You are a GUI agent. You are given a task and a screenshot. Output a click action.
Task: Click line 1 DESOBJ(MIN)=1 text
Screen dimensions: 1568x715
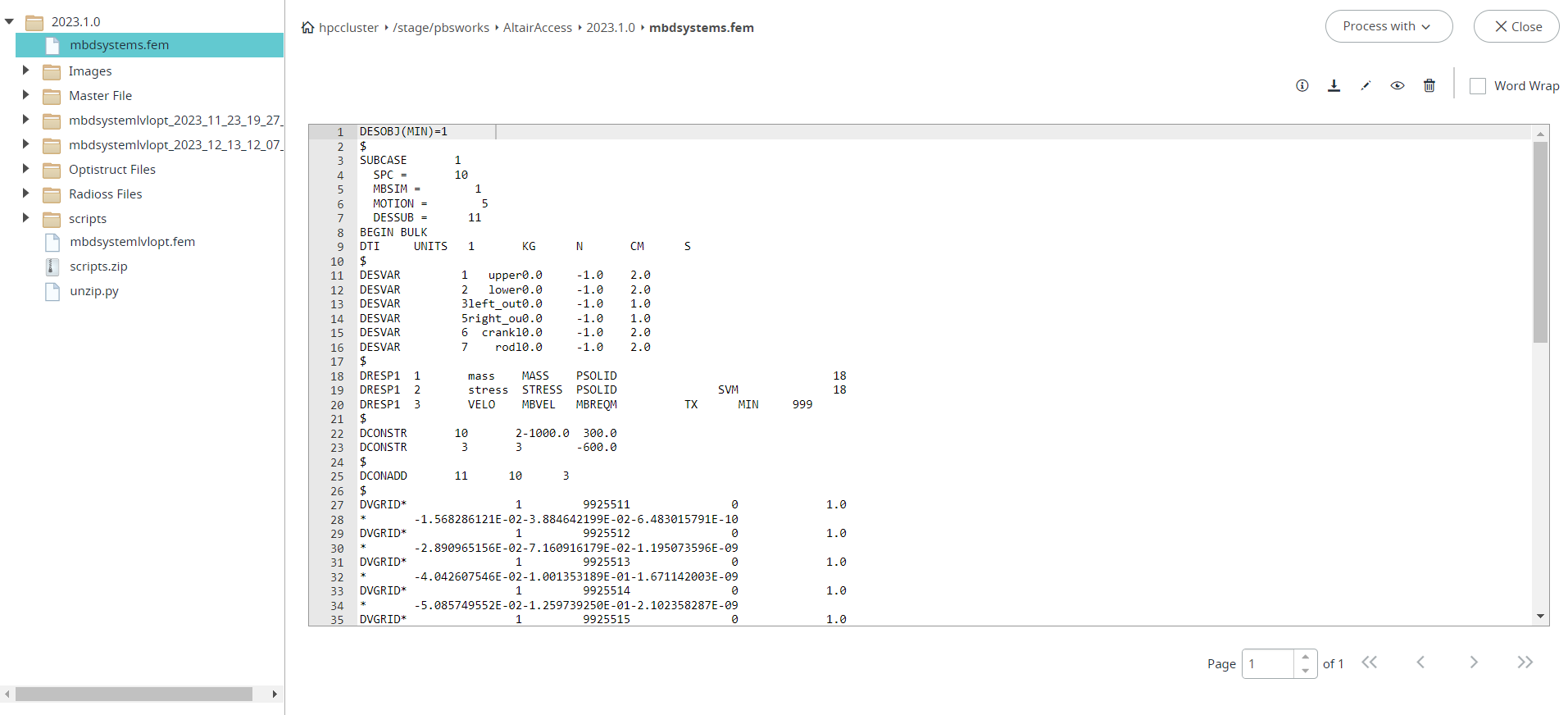(x=403, y=132)
